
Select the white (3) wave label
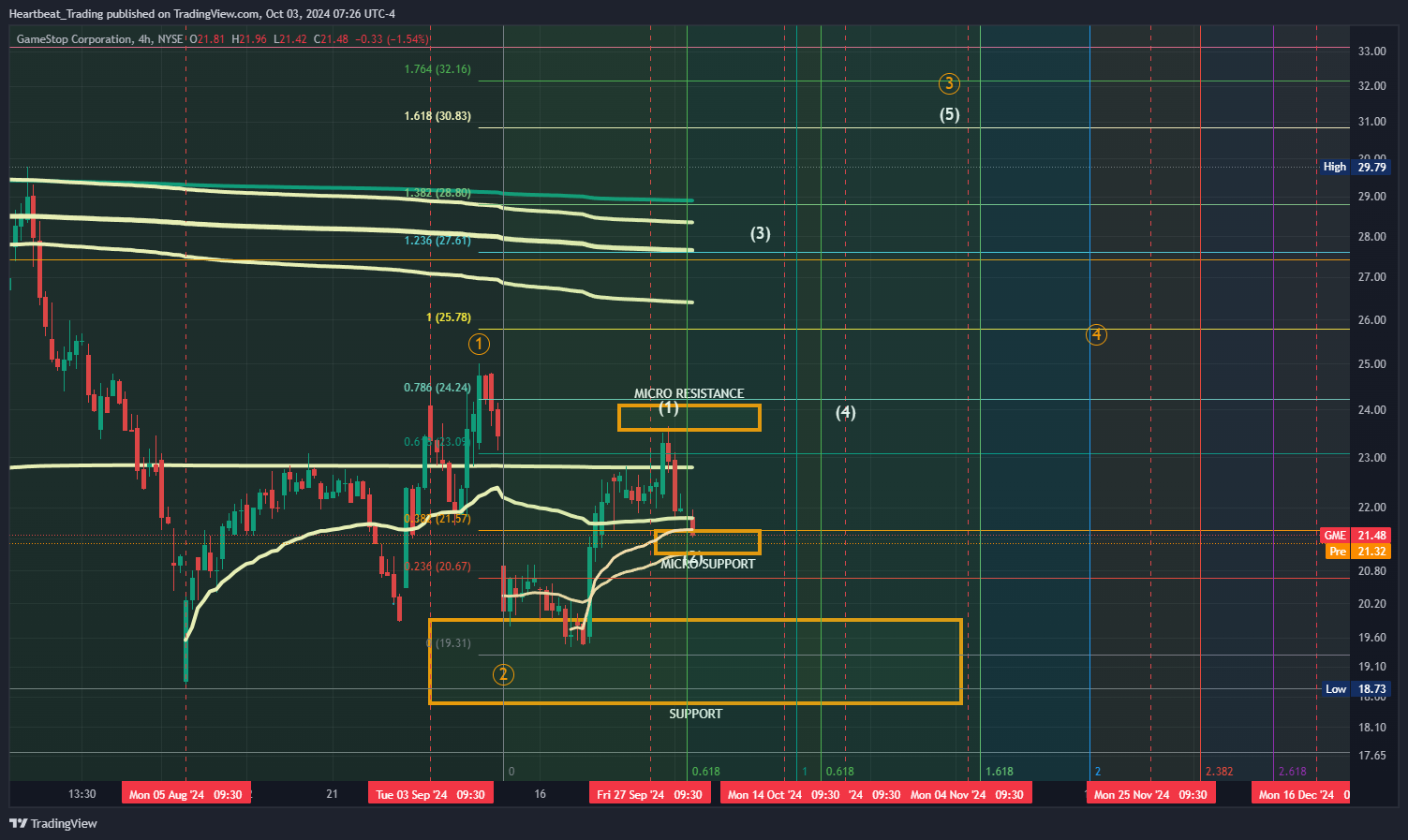tap(760, 233)
